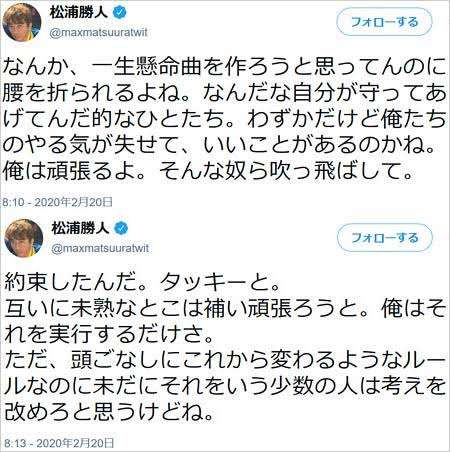The image size is (450, 452).
Task: Click the verified badge on second tweet
Action: [x=122, y=228]
